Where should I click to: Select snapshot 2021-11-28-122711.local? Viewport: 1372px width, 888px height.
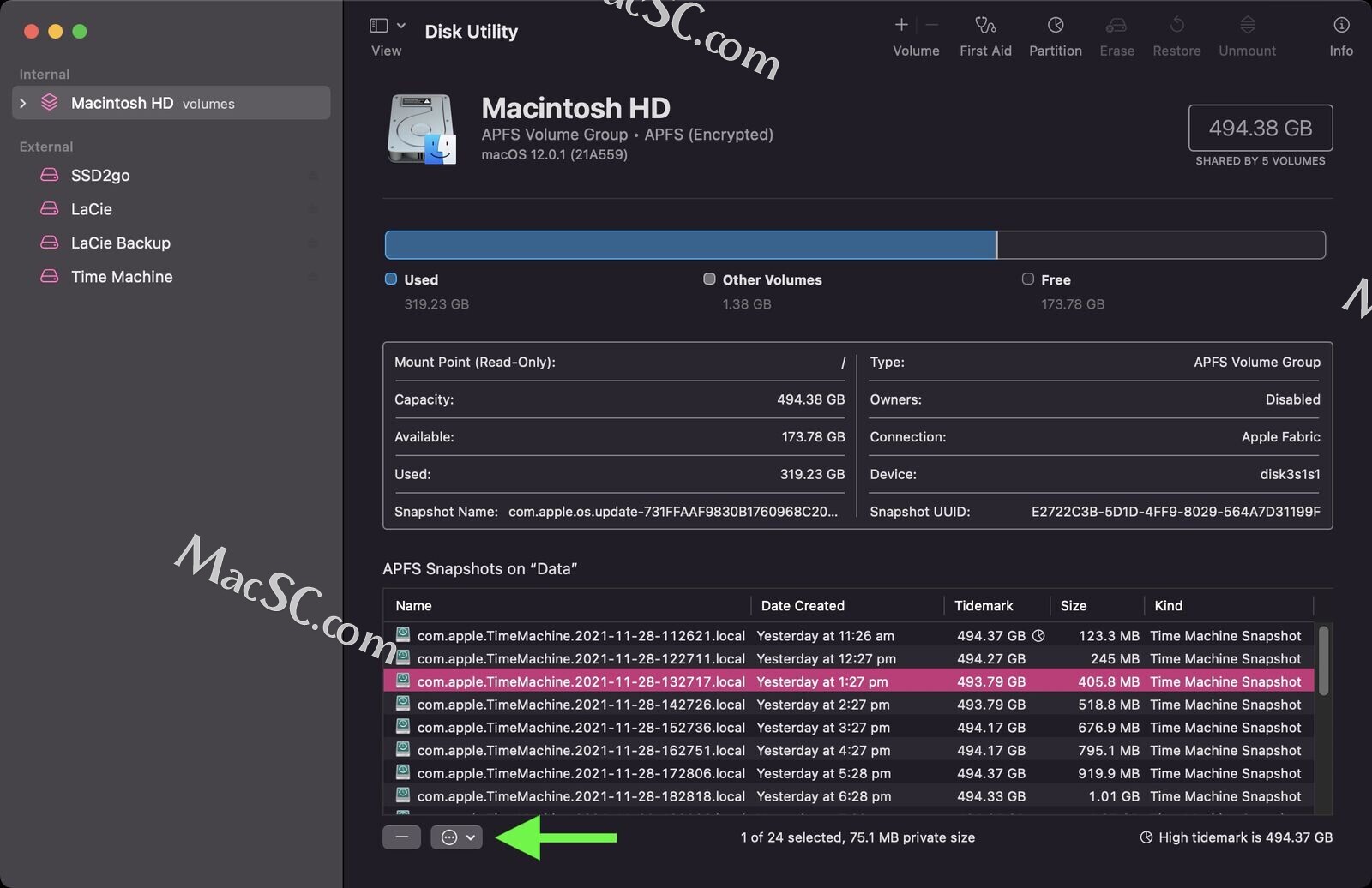click(849, 659)
